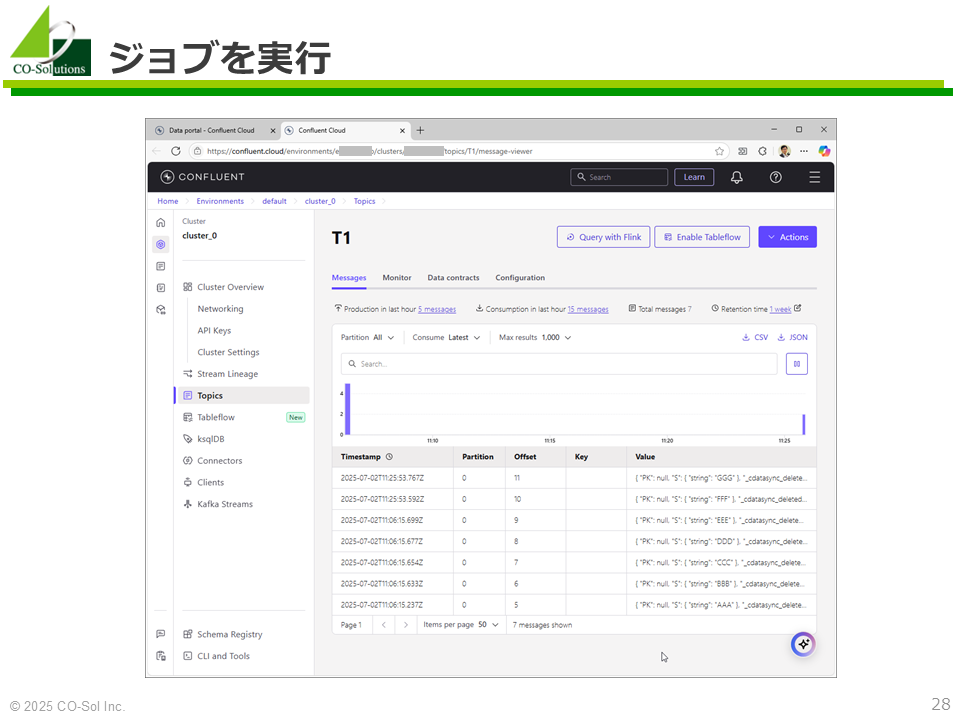960x720 pixels.
Task: Open Schema Registry in the sidebar
Action: [x=223, y=634]
